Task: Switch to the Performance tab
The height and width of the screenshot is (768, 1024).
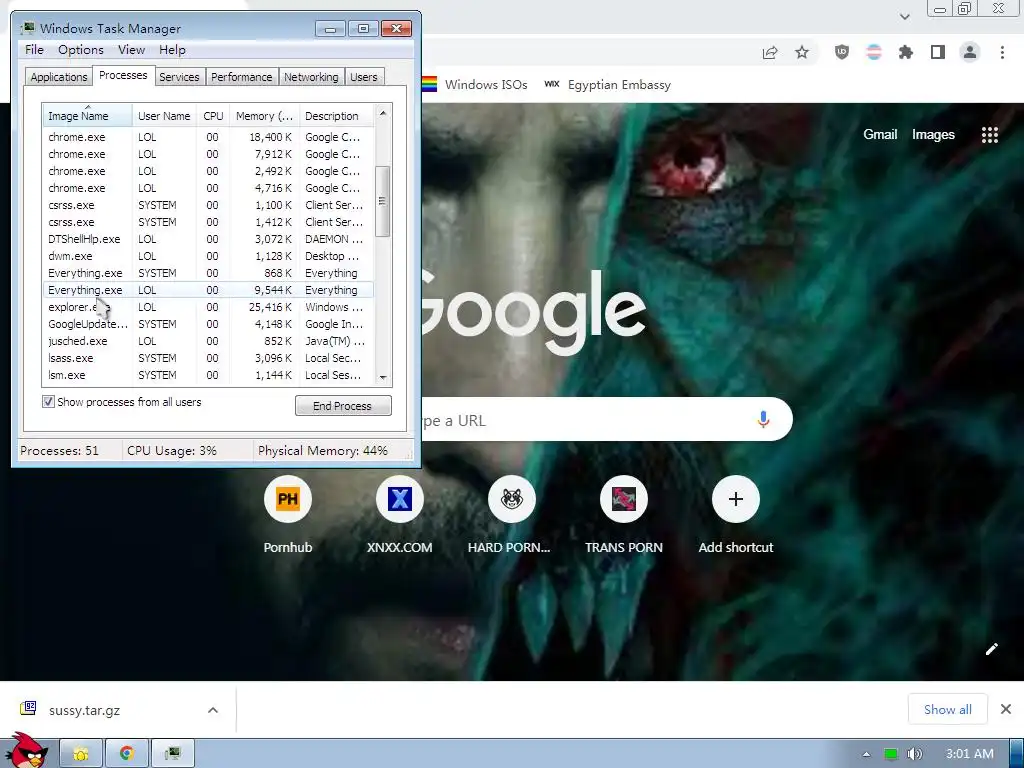Action: pyautogui.click(x=242, y=77)
